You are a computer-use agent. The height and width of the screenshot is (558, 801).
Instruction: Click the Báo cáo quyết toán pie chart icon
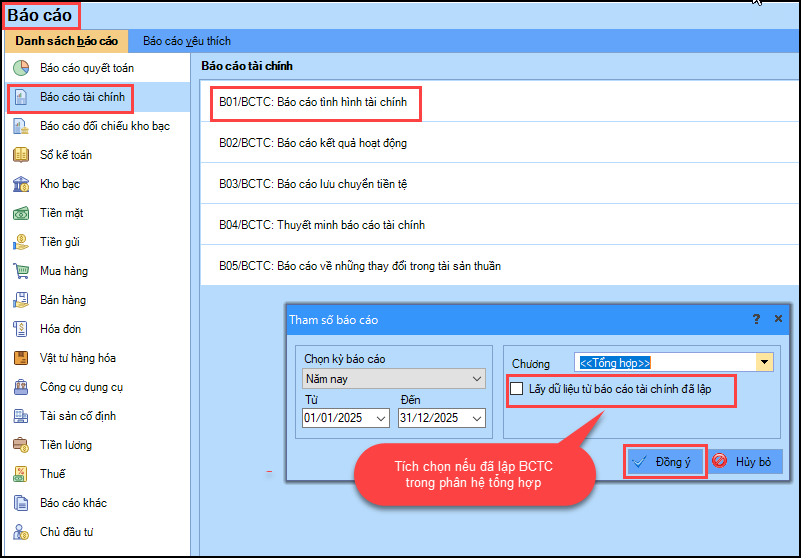click(x=20, y=69)
